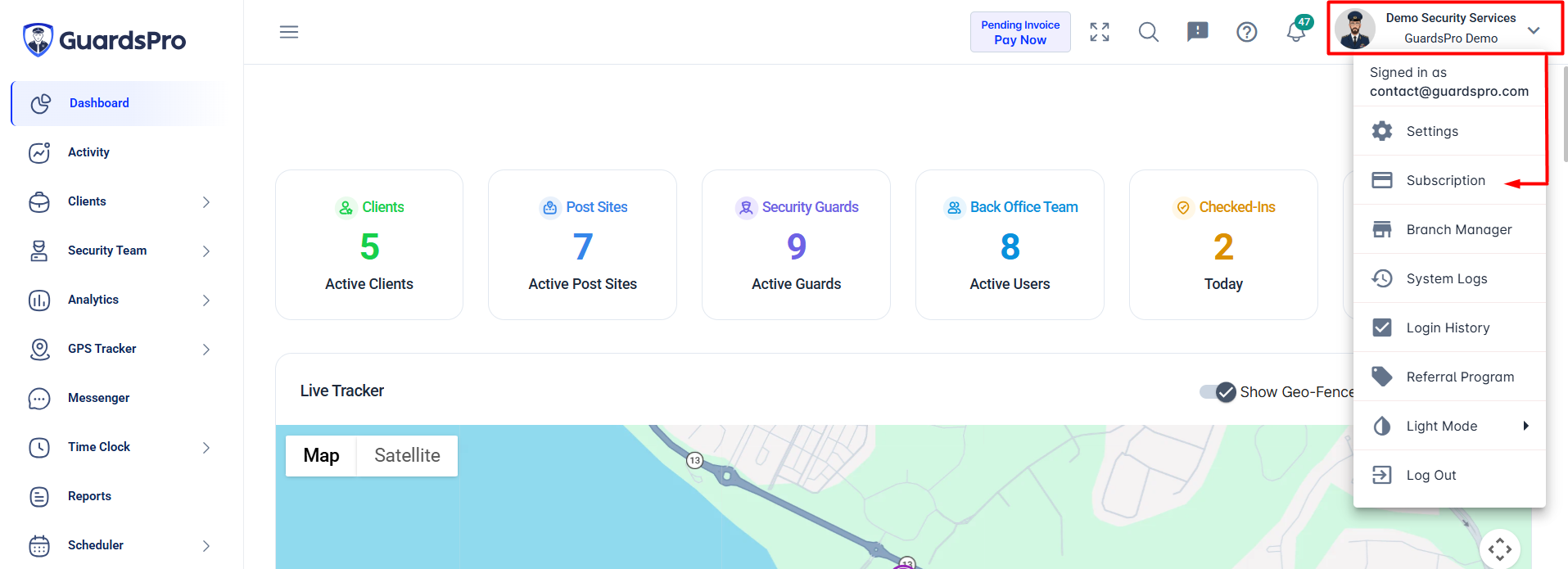Choose Log Out menu entry
This screenshot has width=1568, height=569.
1449,475
